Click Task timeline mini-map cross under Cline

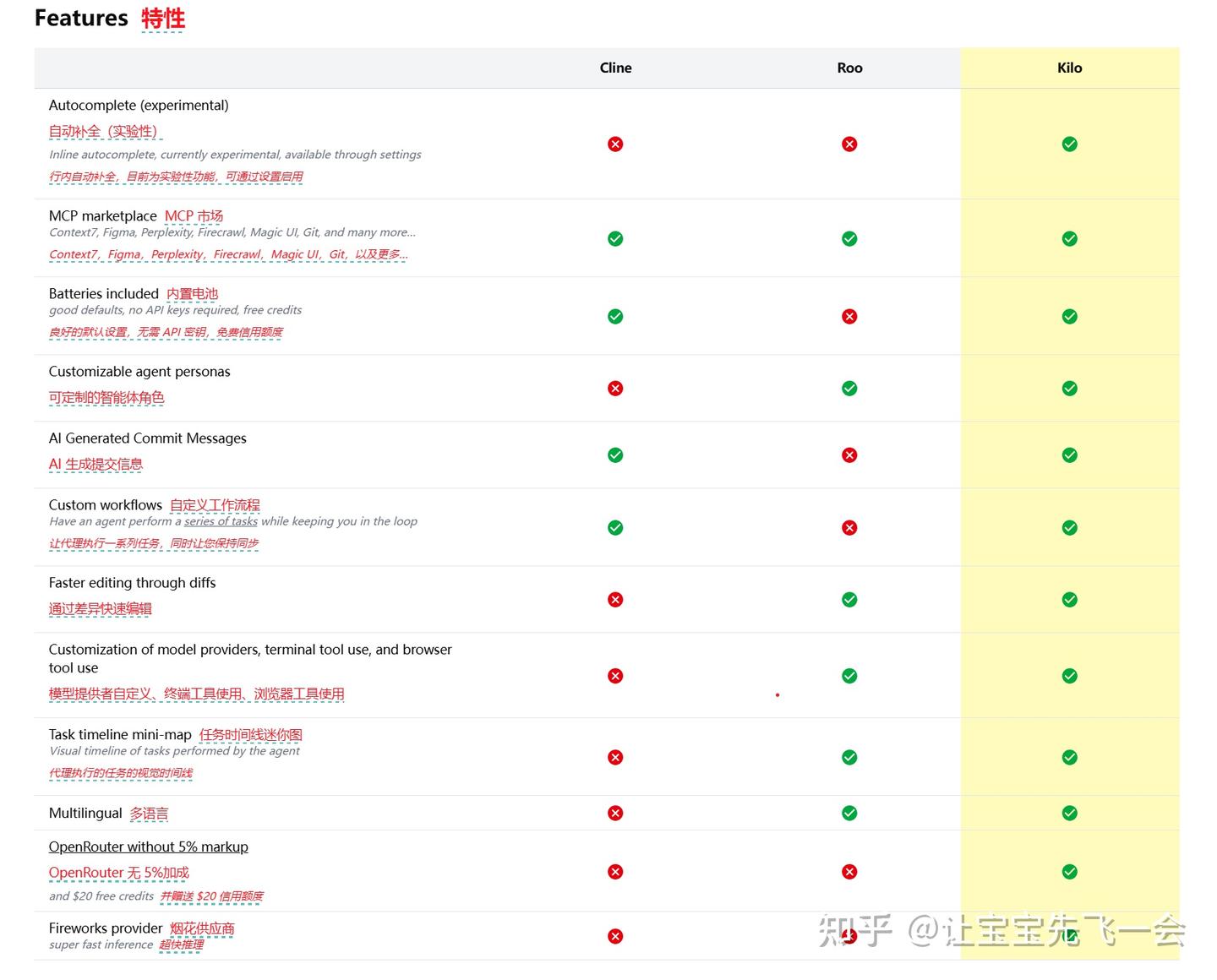[x=615, y=758]
